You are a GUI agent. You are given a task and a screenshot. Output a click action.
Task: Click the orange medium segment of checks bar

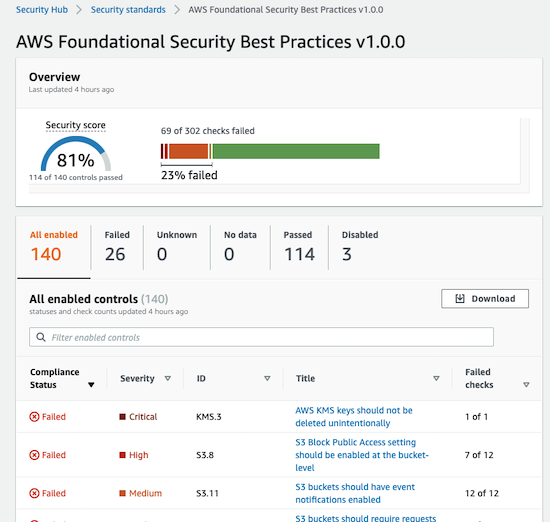point(189,151)
